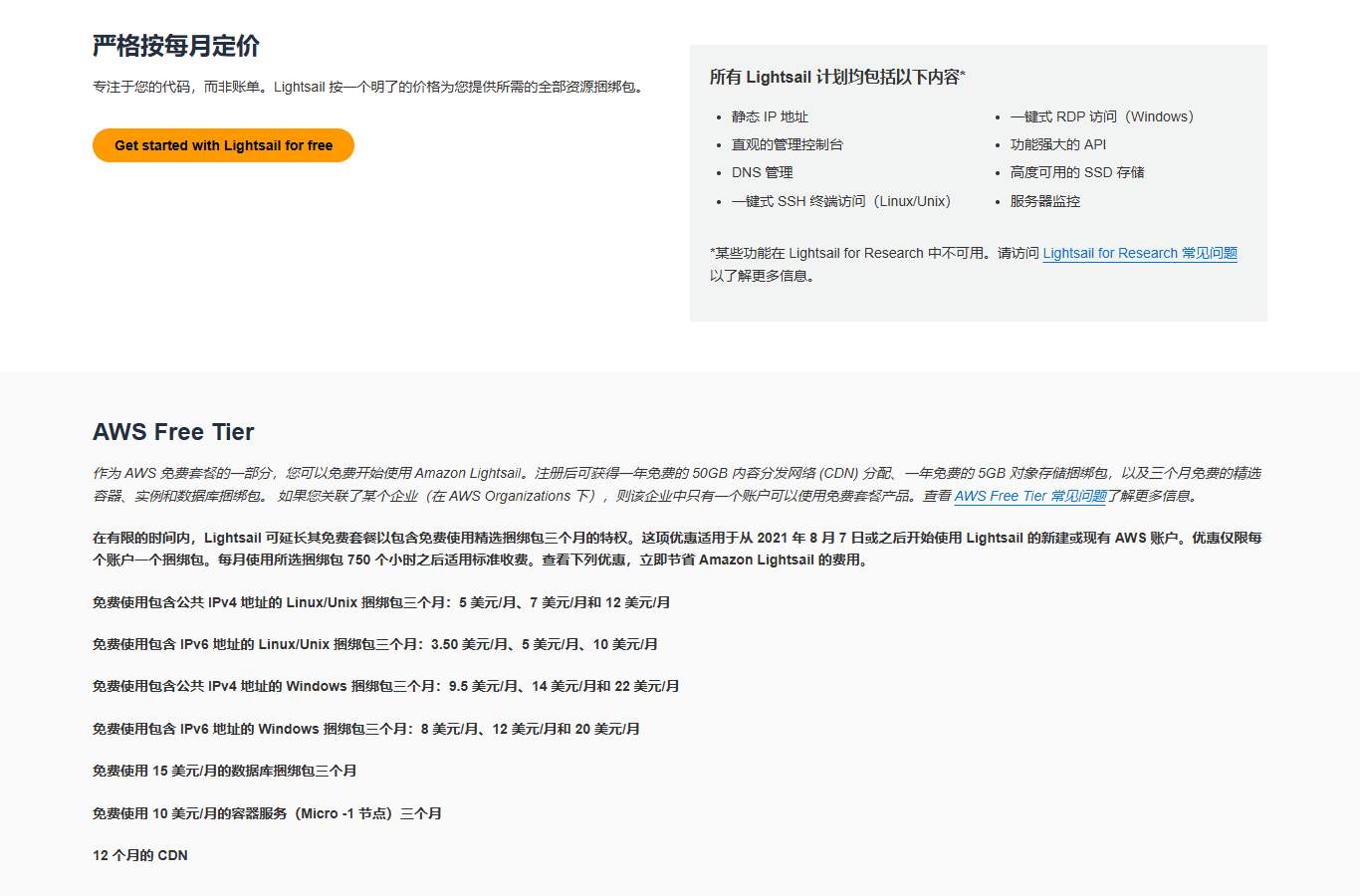
Task: Click the 12 个月的 CDN line
Action: [x=140, y=855]
